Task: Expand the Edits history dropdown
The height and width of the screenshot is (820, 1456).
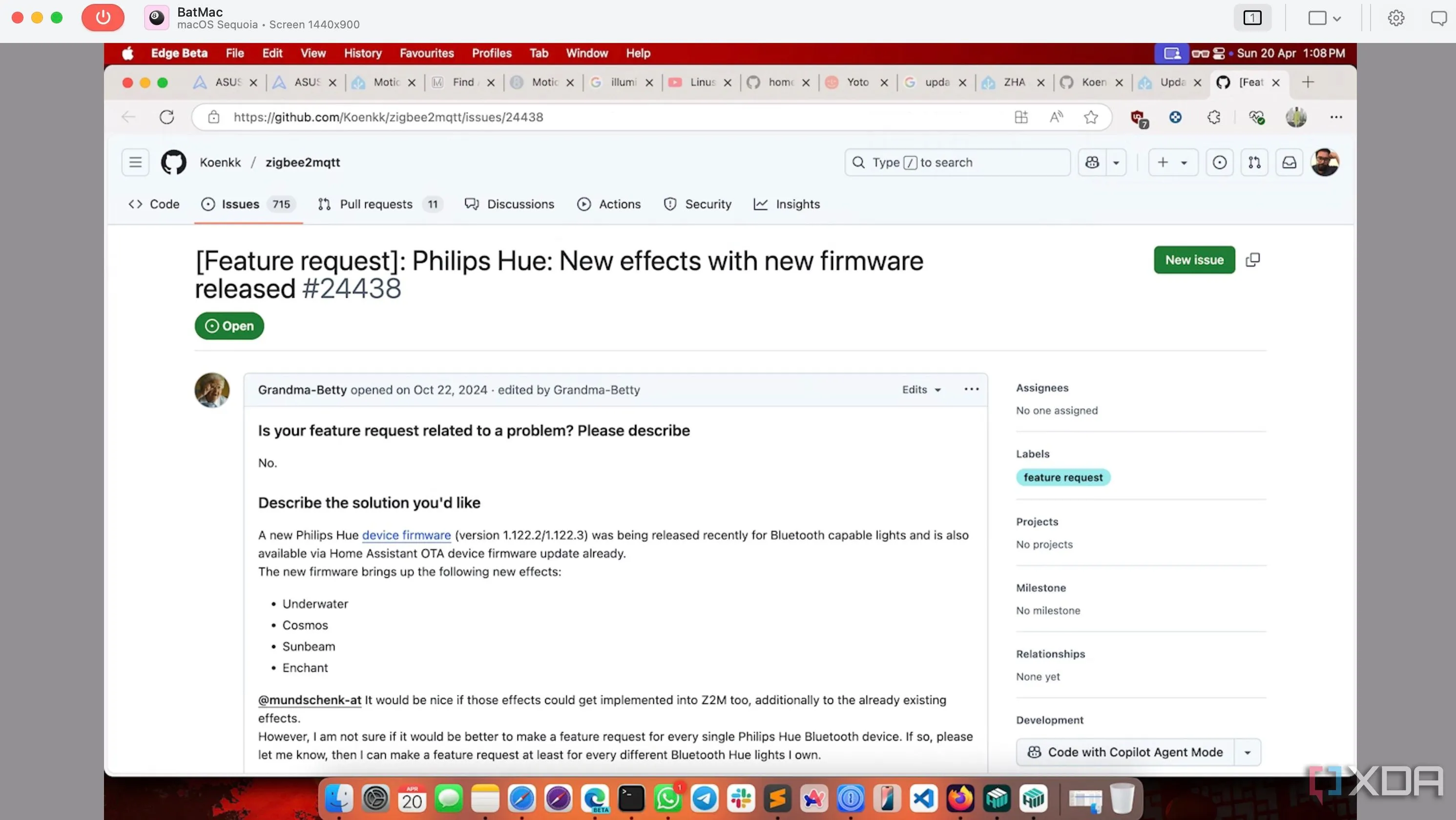Action: (x=921, y=390)
